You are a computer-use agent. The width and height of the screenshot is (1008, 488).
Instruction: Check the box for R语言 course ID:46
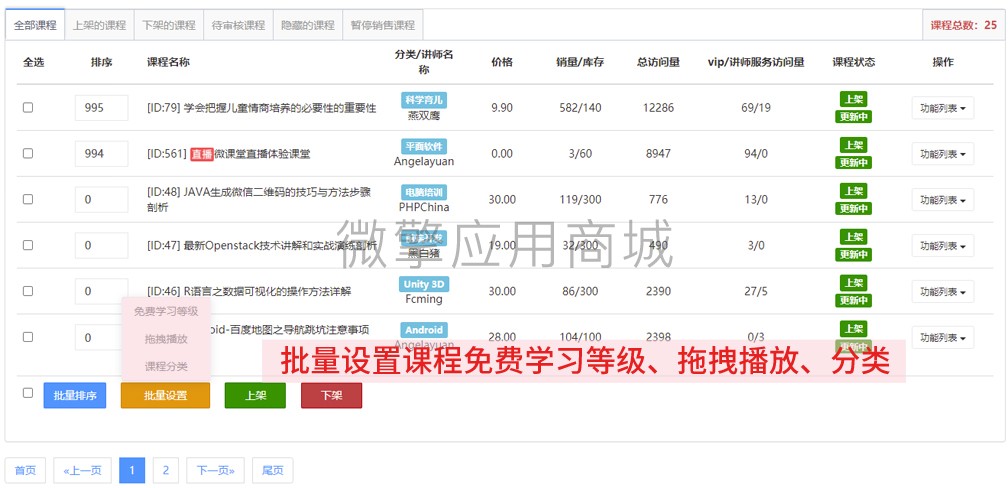pyautogui.click(x=28, y=291)
